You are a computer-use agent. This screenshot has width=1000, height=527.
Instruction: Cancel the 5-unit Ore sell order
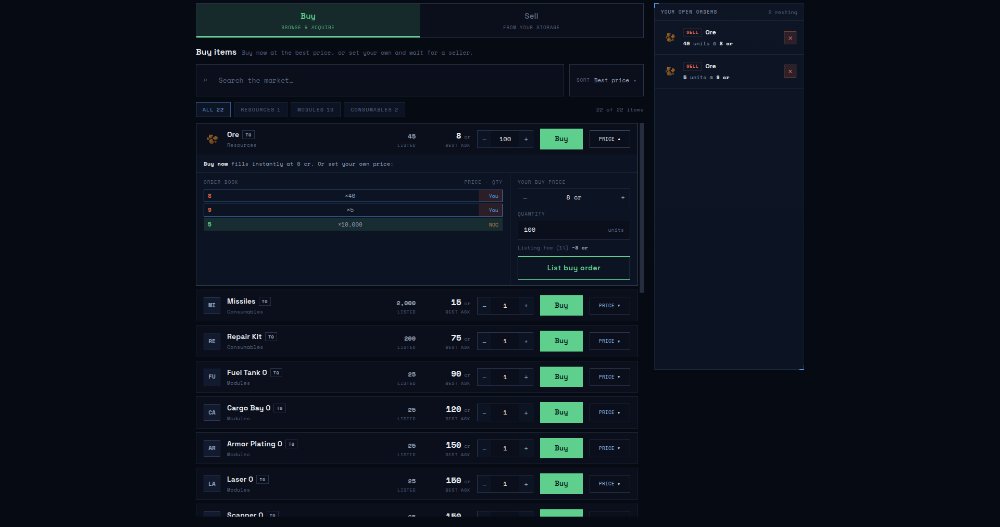pos(790,71)
